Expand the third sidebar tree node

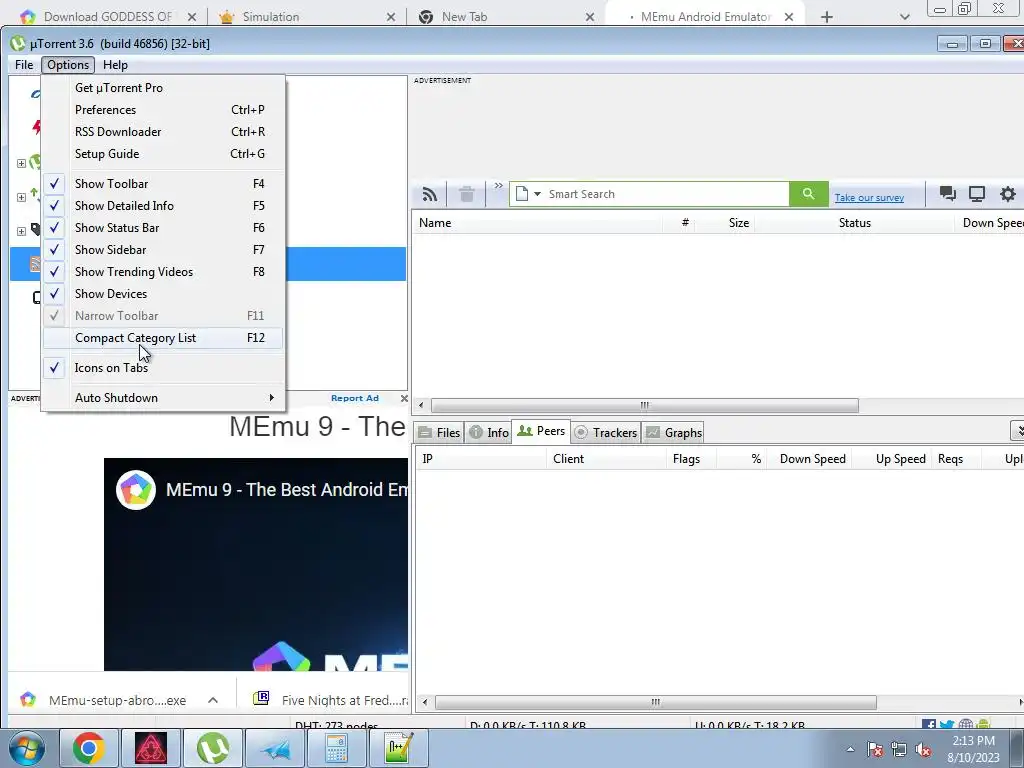(22, 231)
